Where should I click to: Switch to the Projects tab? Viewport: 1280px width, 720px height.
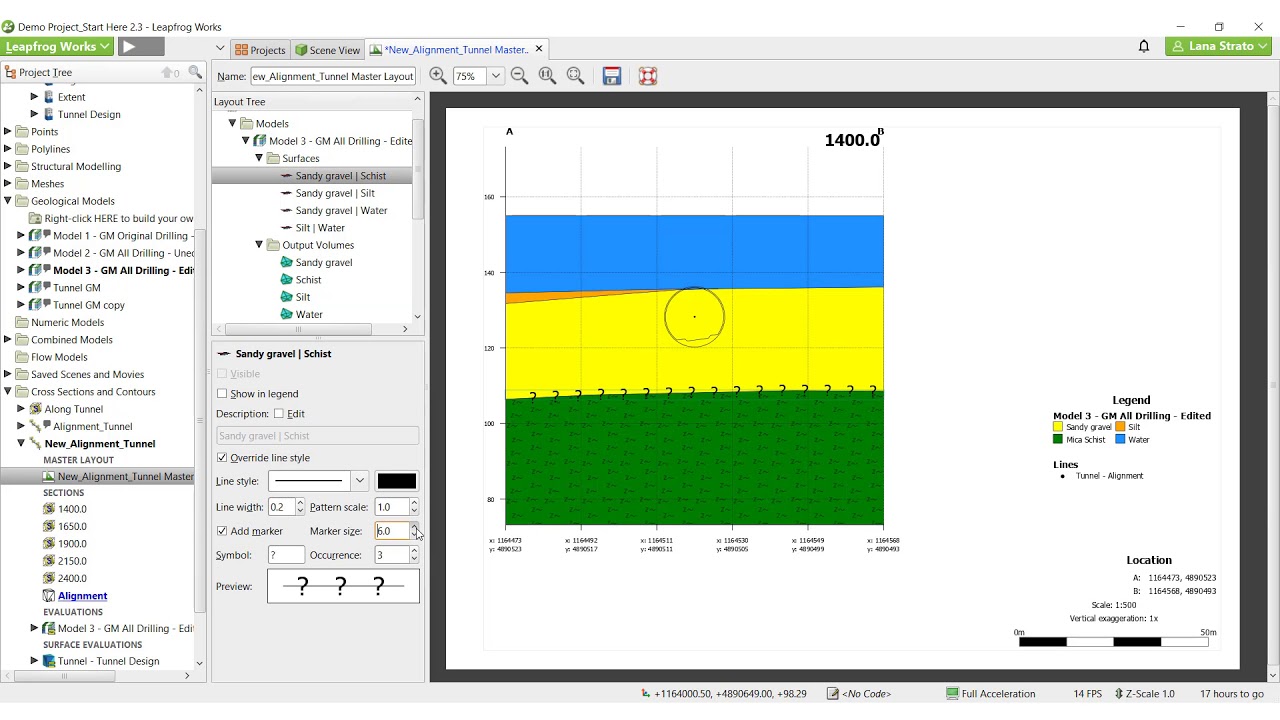click(260, 50)
